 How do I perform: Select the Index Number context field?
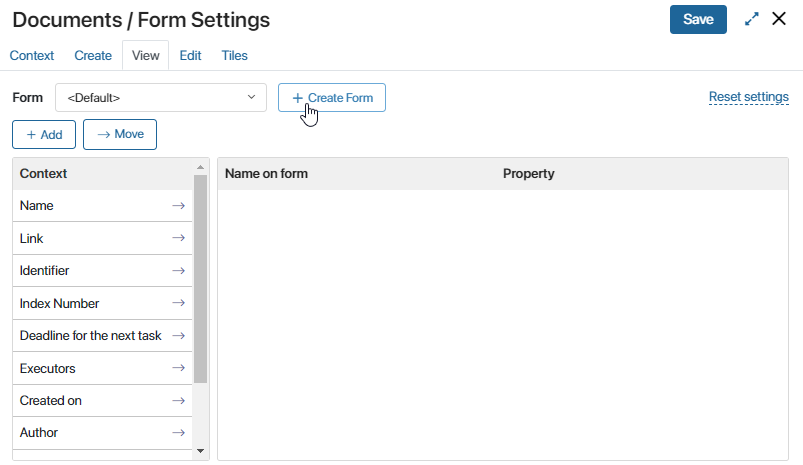tap(102, 303)
